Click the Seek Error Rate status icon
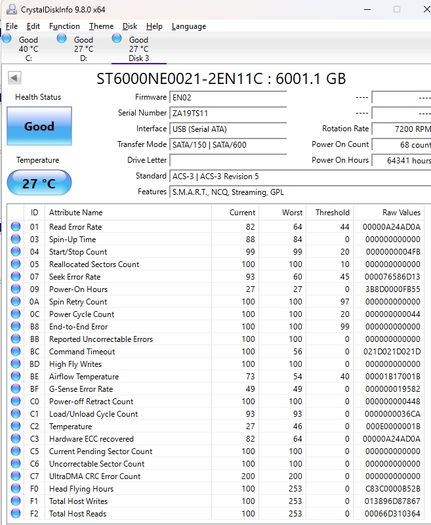The height and width of the screenshot is (525, 431). (x=15, y=277)
